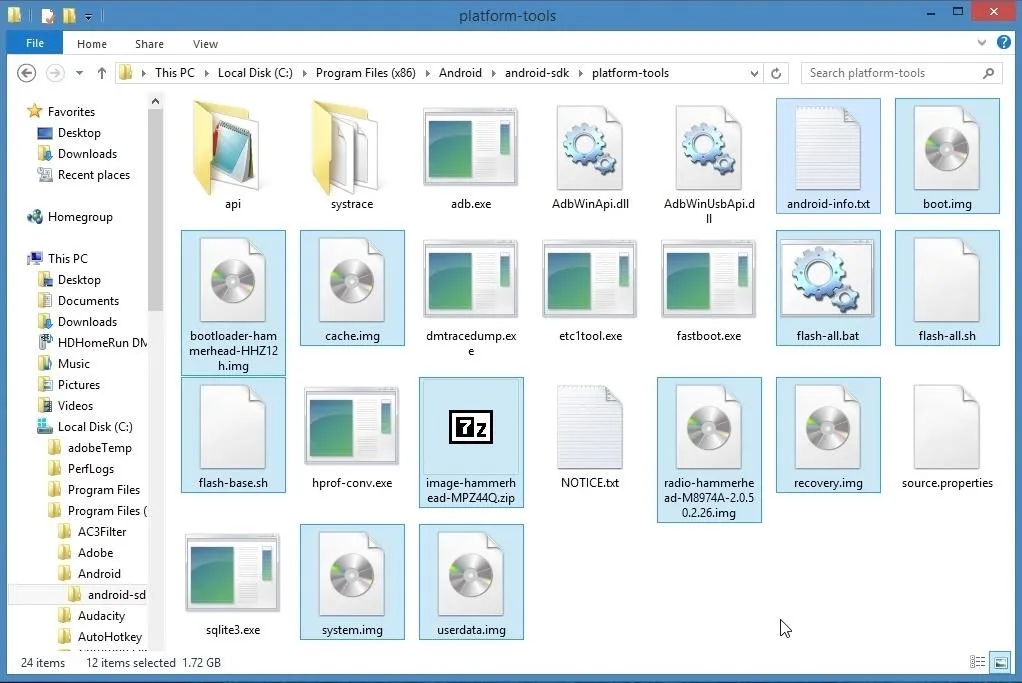Navigate to android-sdk breadcrumb
1022x683 pixels.
[x=537, y=73]
